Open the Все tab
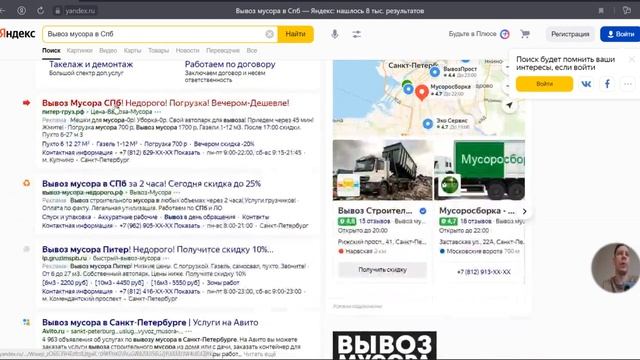 tap(251, 51)
